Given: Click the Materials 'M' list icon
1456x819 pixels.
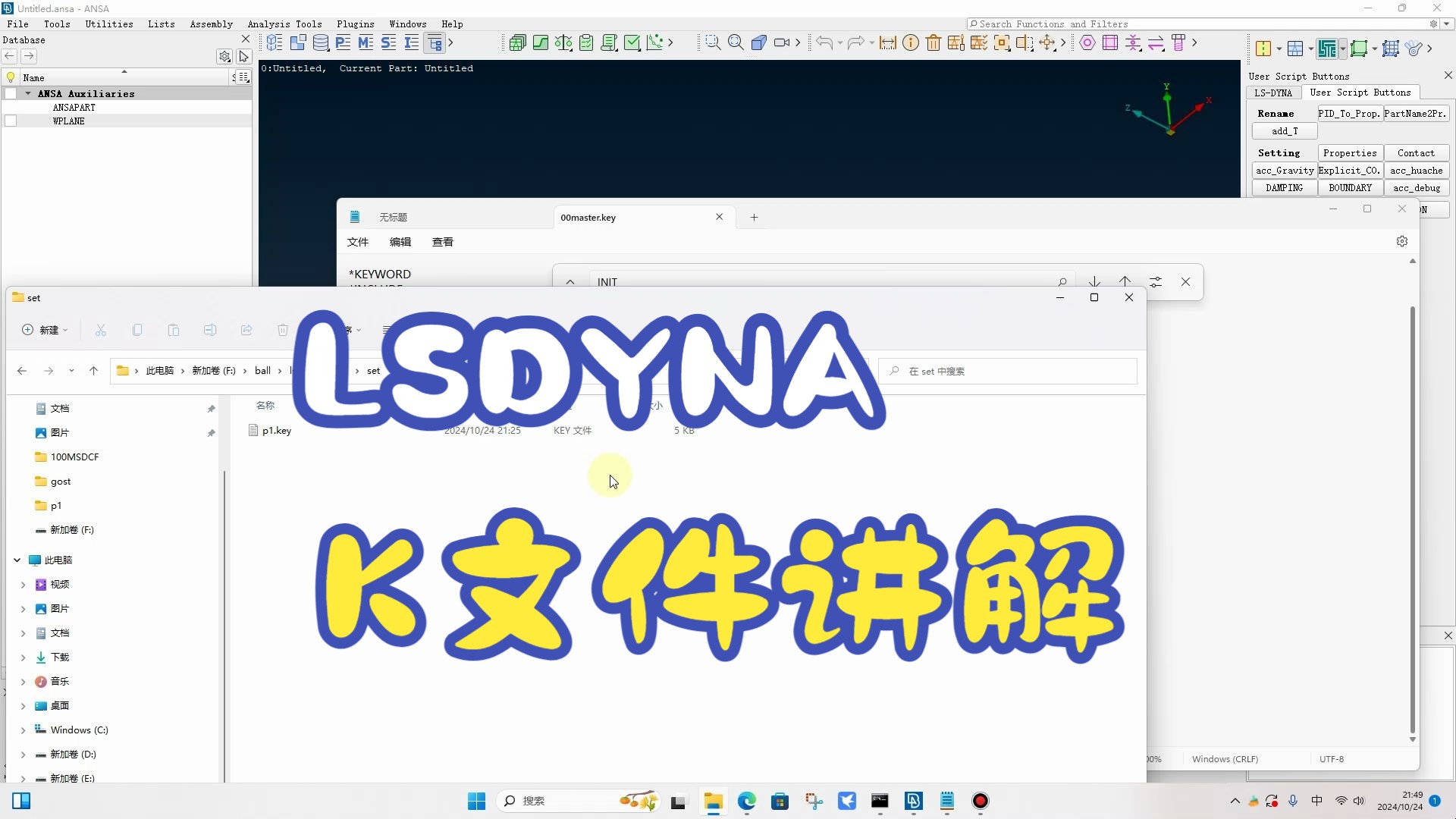Looking at the screenshot, I should [x=366, y=42].
